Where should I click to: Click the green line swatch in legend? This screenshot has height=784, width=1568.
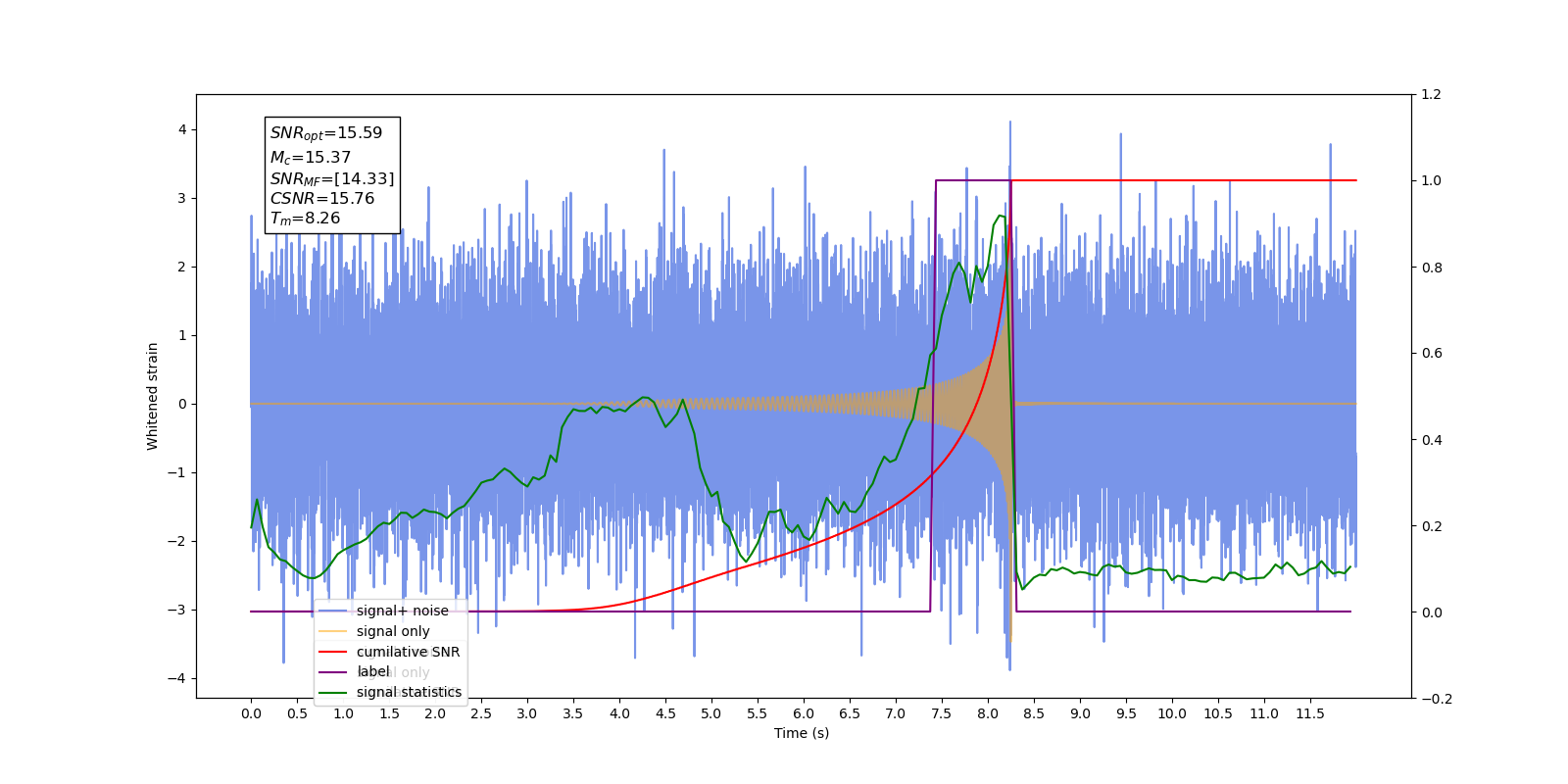[x=333, y=692]
